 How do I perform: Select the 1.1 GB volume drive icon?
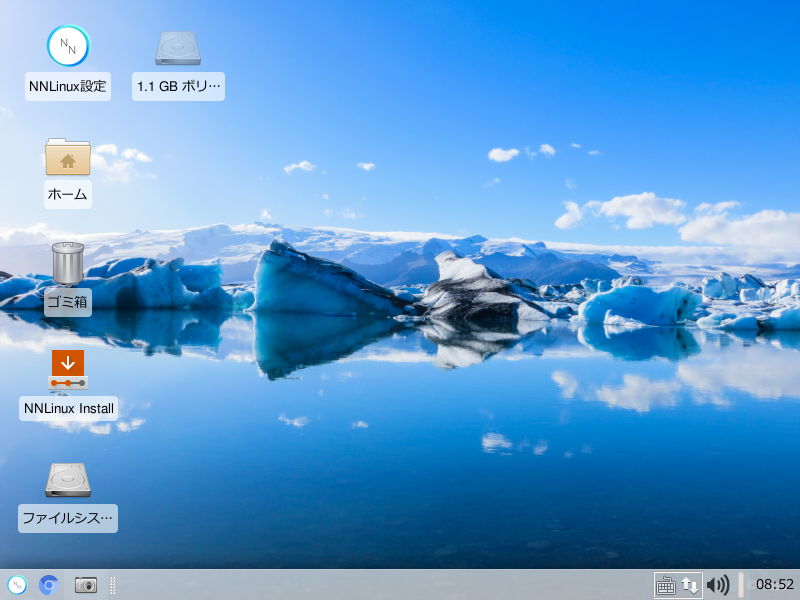(x=178, y=48)
